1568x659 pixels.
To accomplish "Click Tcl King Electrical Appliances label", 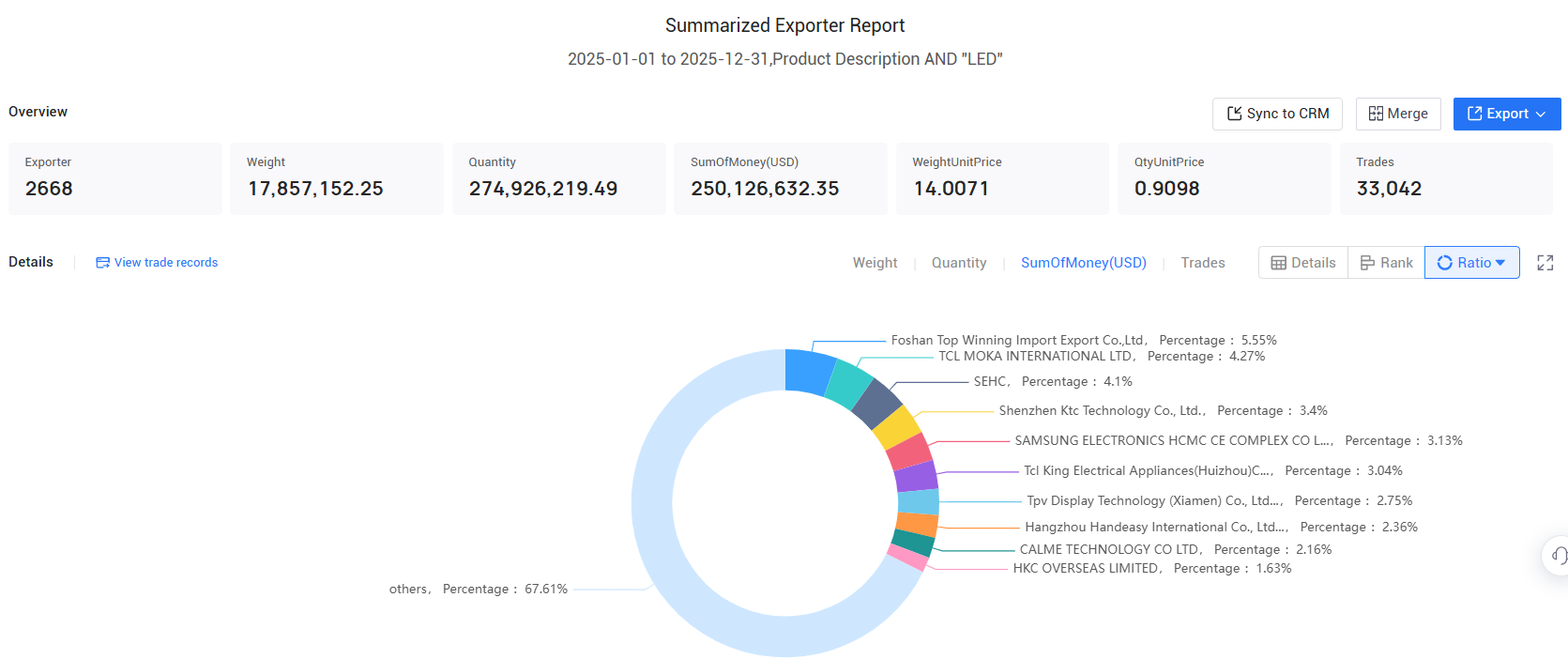I will 1213,470.
